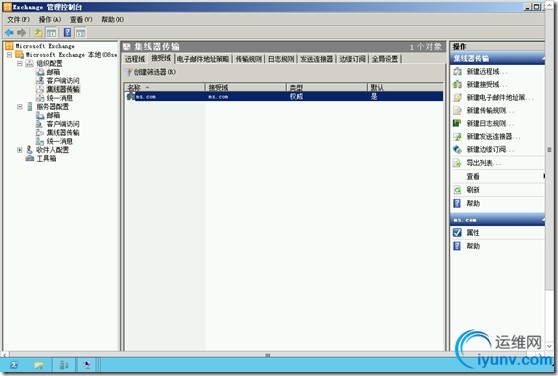The height and width of the screenshot is (376, 558).
Task: Open the 工具箱 node
Action: point(46,158)
